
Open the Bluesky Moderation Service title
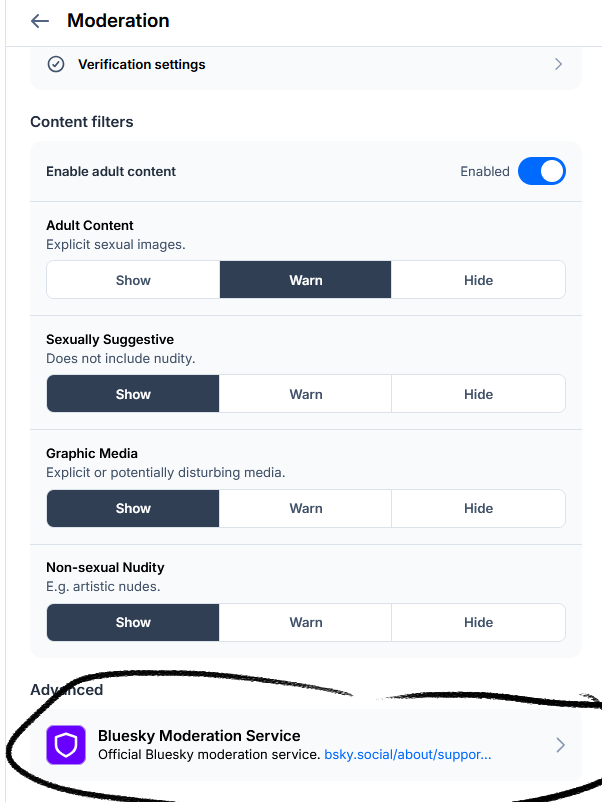(x=199, y=736)
